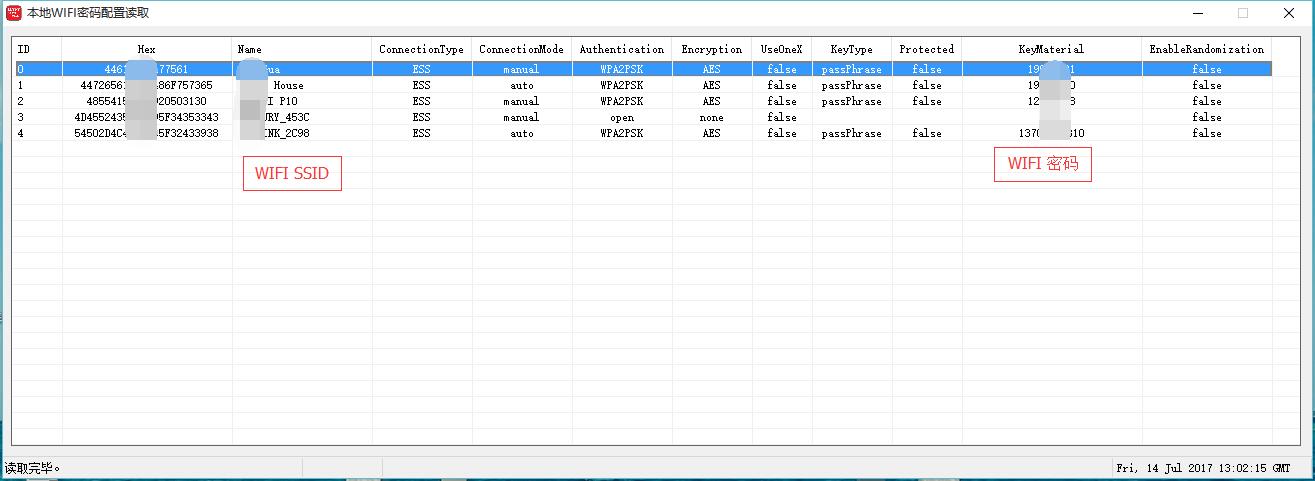Click the app icon in title bar
Image resolution: width=1315 pixels, height=481 pixels.
[13, 13]
